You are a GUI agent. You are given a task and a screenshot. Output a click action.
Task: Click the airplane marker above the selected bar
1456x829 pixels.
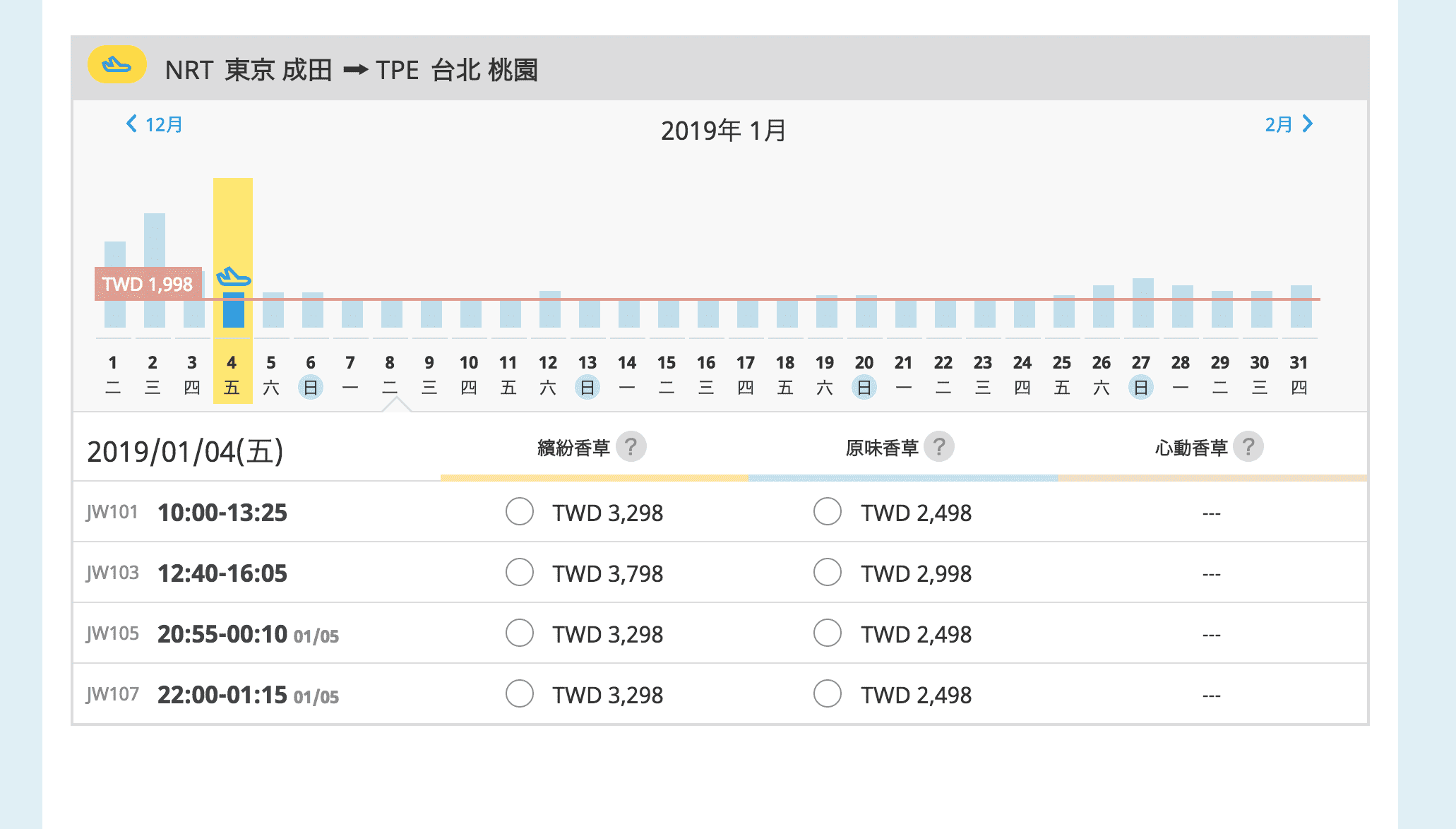[233, 276]
